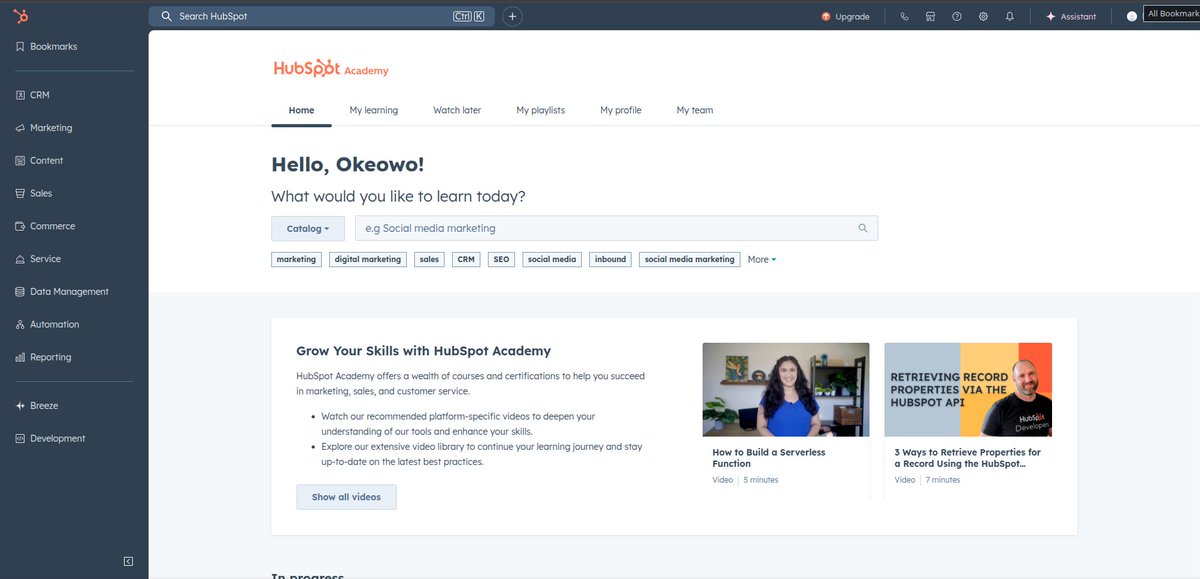Open the Breeze sidebar menu
Screen dimensions: 1200x579
(37, 406)
